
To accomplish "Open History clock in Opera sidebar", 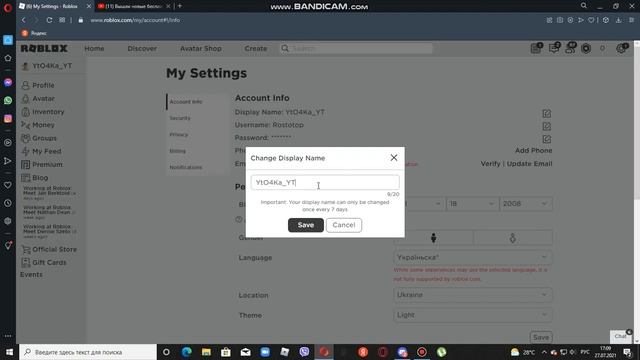I will [8, 203].
